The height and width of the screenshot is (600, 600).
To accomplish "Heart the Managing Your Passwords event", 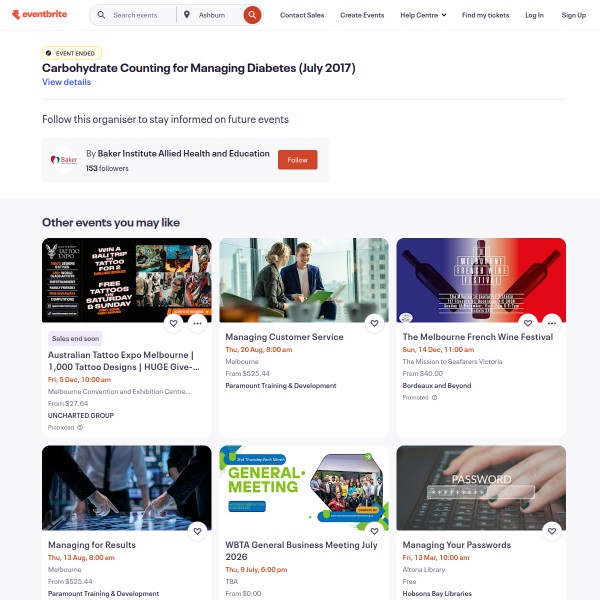I will 552,531.
